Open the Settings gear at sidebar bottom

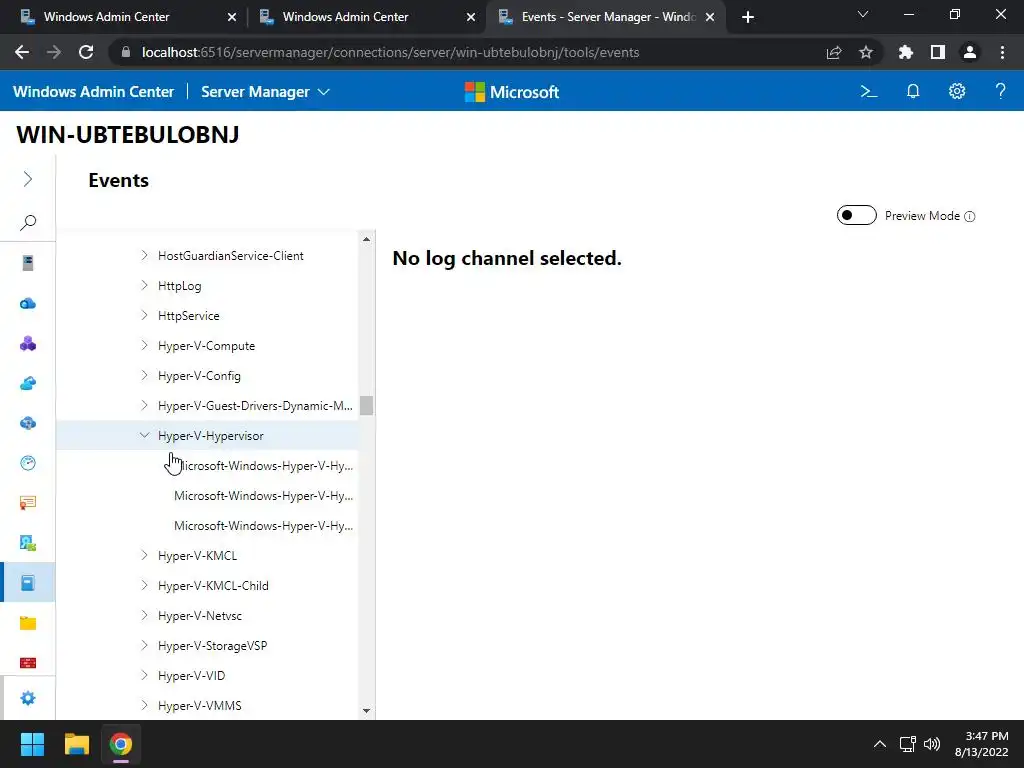coord(27,698)
